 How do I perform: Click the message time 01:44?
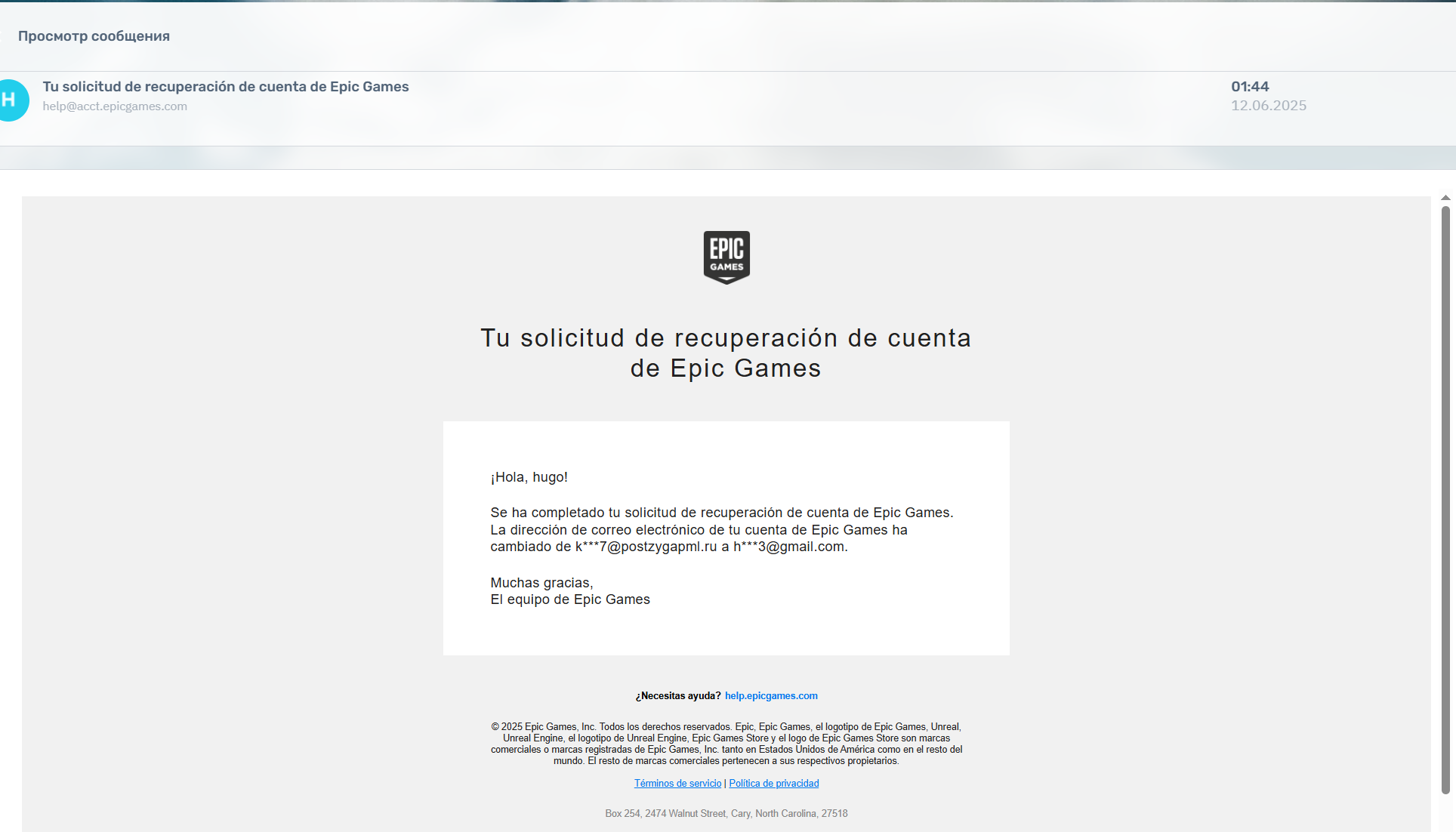pos(1250,87)
